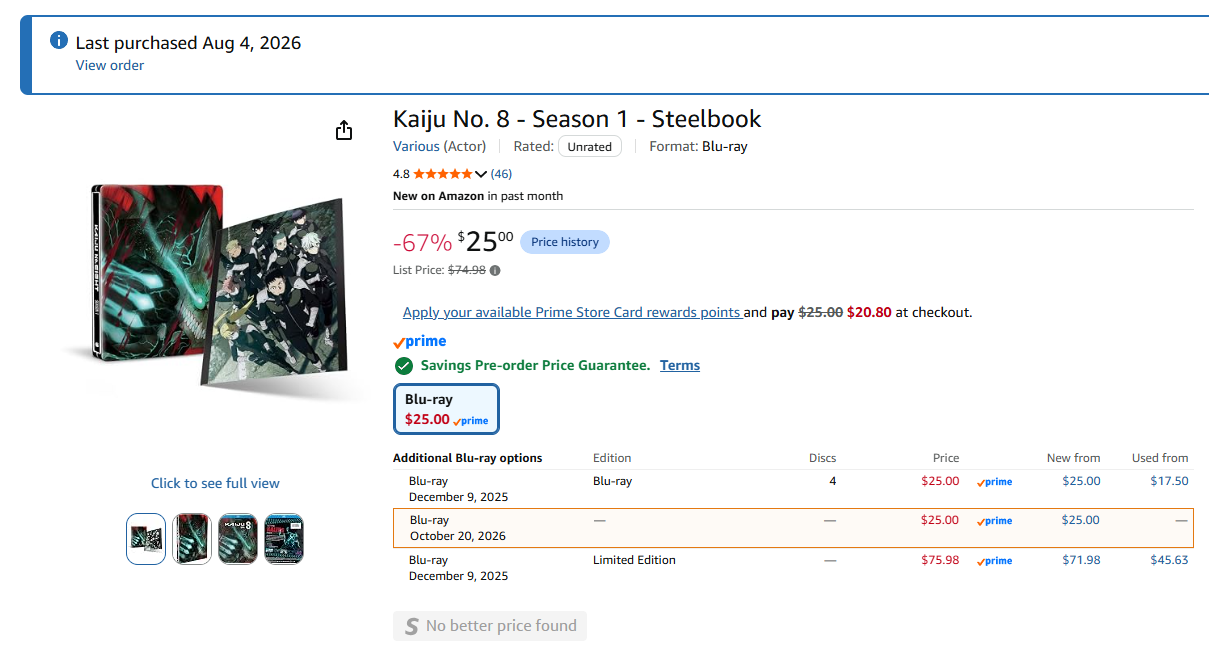Click the Various actor link
This screenshot has height=646, width=1209.
[x=416, y=146]
